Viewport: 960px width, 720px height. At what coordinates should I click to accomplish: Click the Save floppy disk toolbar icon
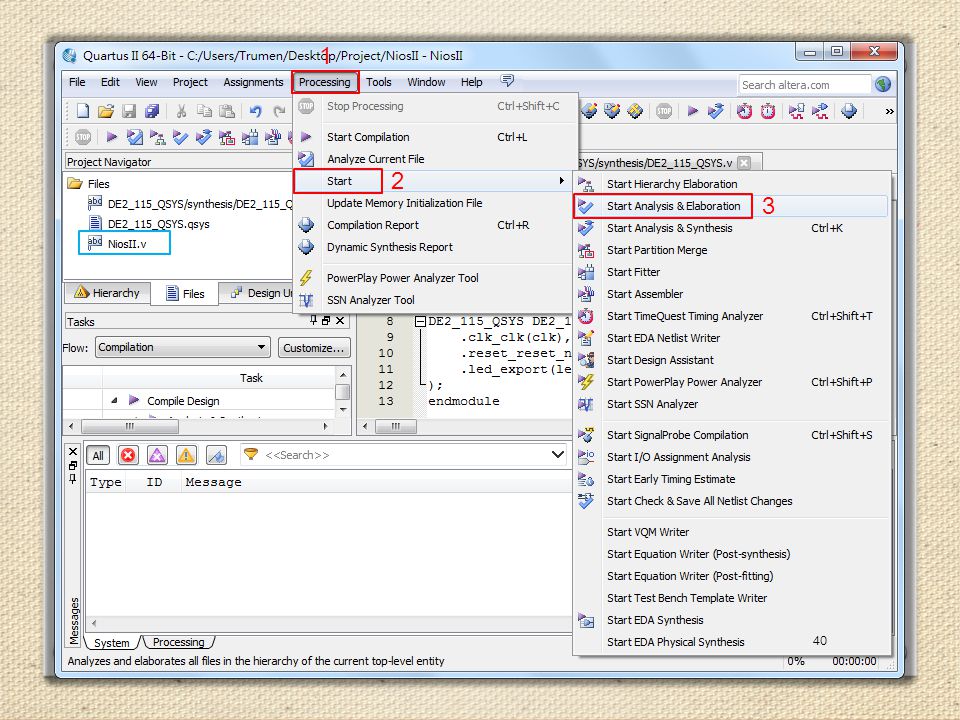(129, 111)
